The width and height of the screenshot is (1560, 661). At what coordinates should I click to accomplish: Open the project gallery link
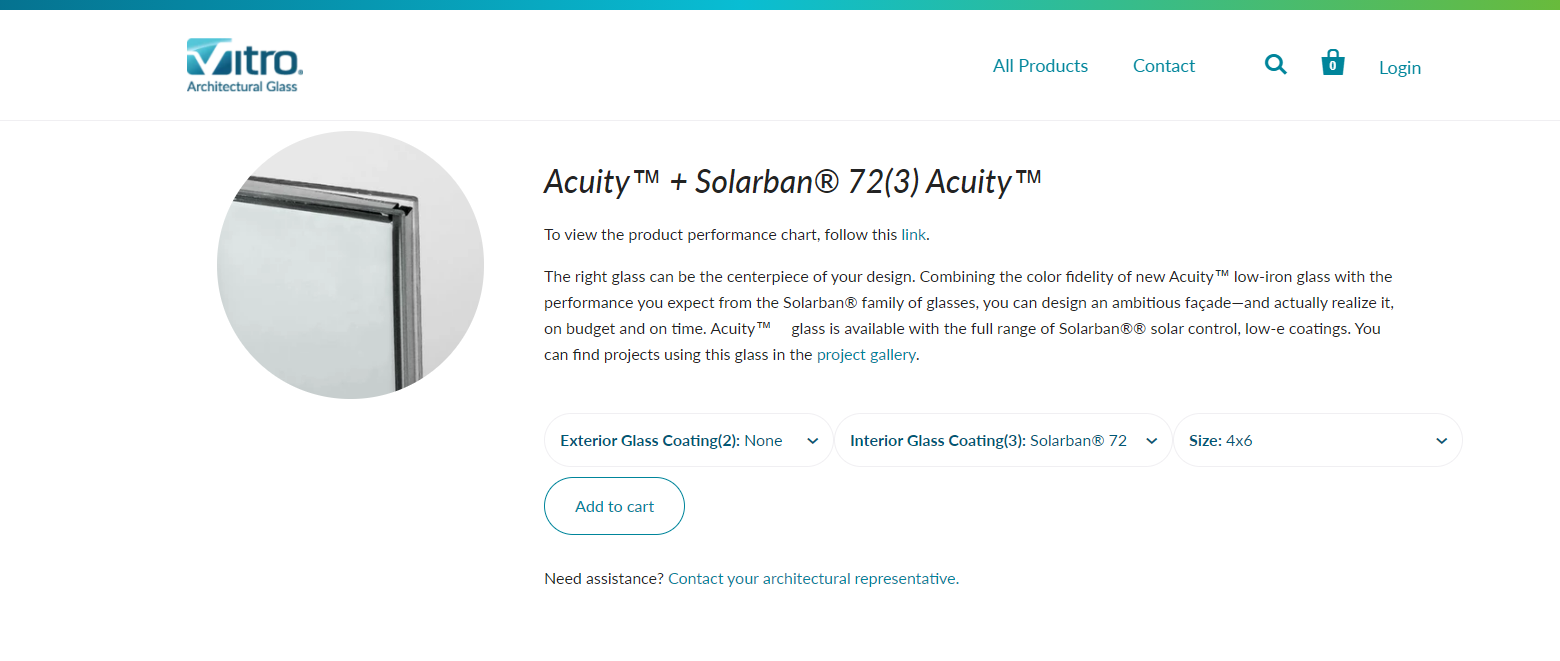(x=865, y=354)
